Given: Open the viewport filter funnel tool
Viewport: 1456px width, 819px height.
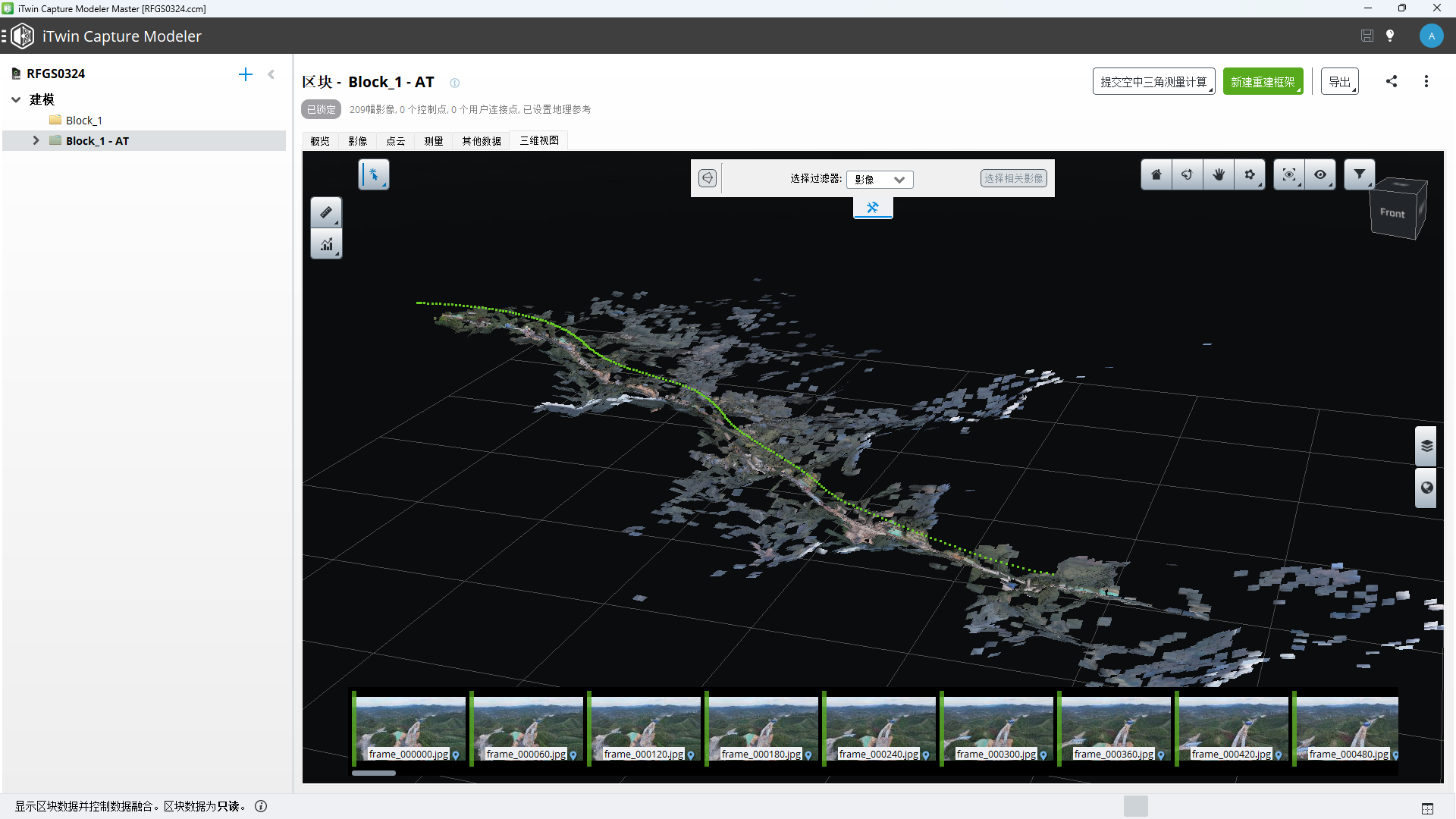Looking at the screenshot, I should (1360, 174).
